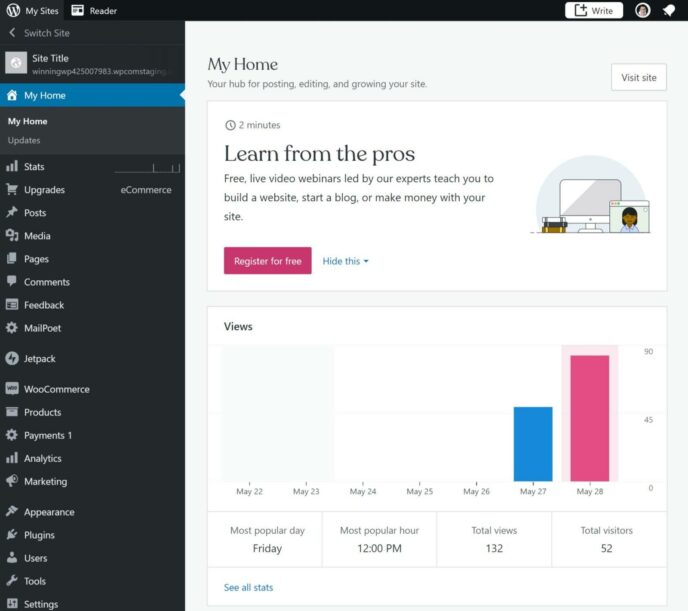
Task: Open the See all stats link
Action: pos(248,587)
